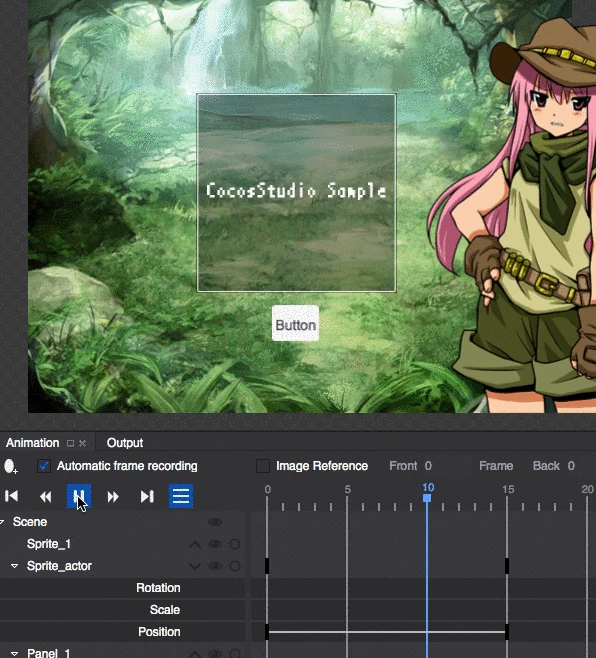Jump to the first frame
This screenshot has height=658, width=596.
tap(12, 496)
